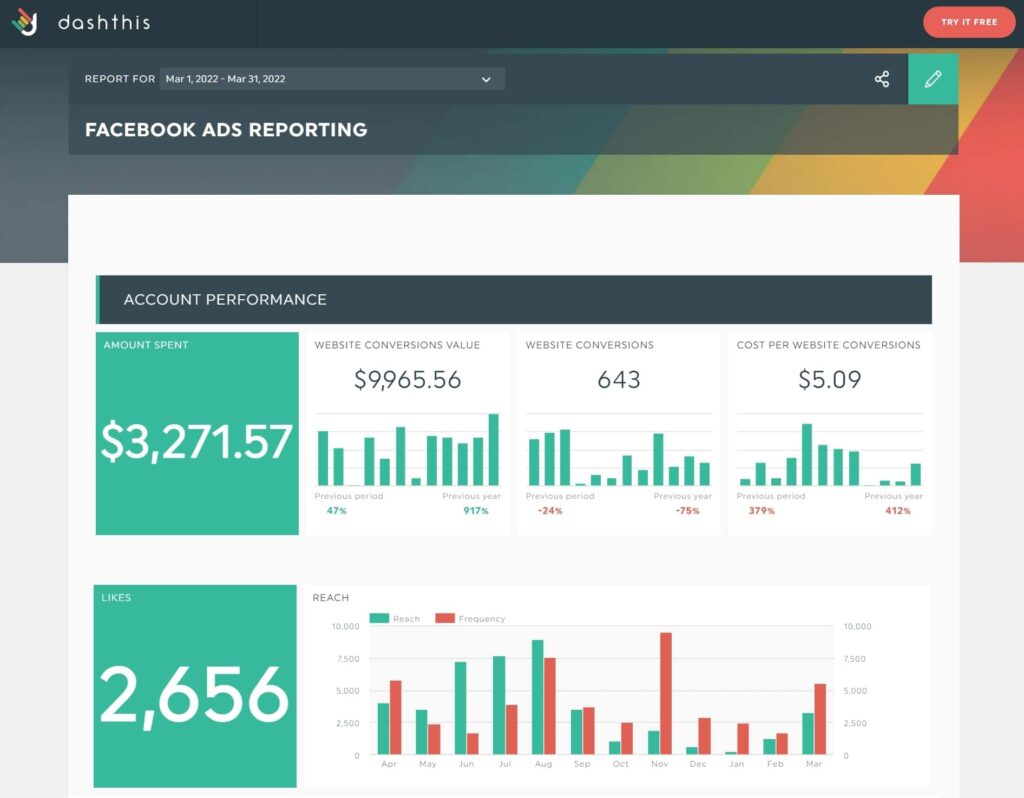This screenshot has height=798, width=1024.
Task: Toggle the green Reach legend swatch
Action: (379, 618)
